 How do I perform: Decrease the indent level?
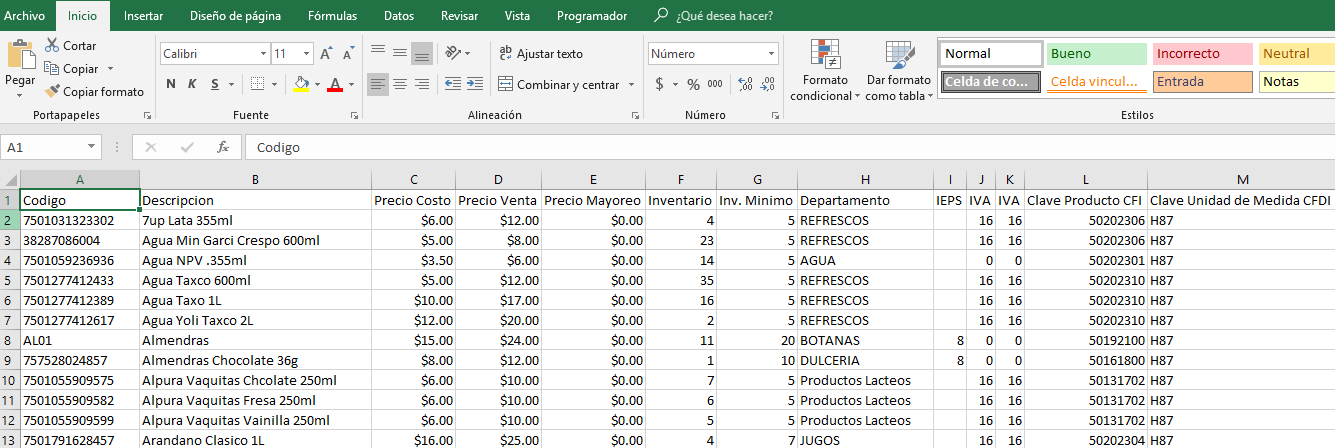[x=451, y=84]
